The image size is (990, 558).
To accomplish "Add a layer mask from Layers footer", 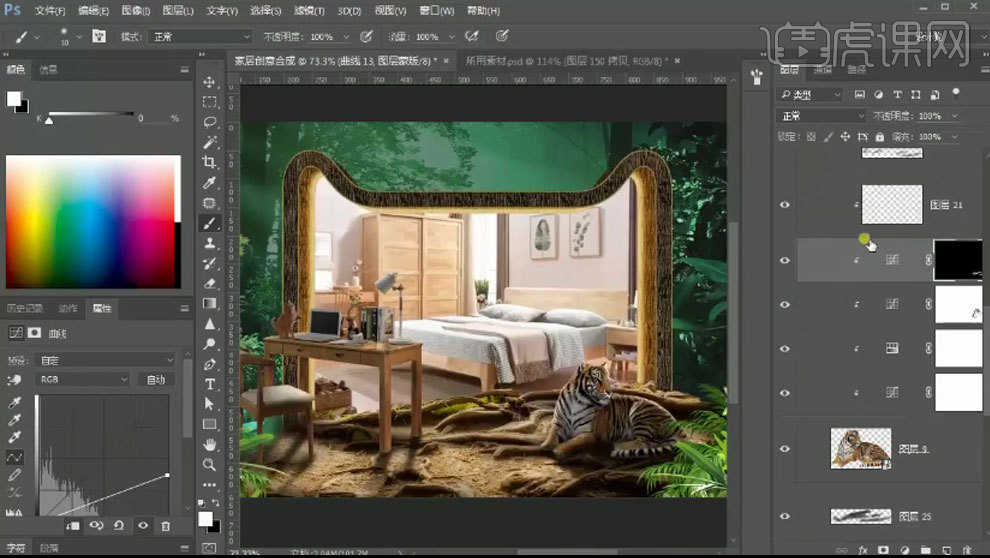I will (883, 550).
